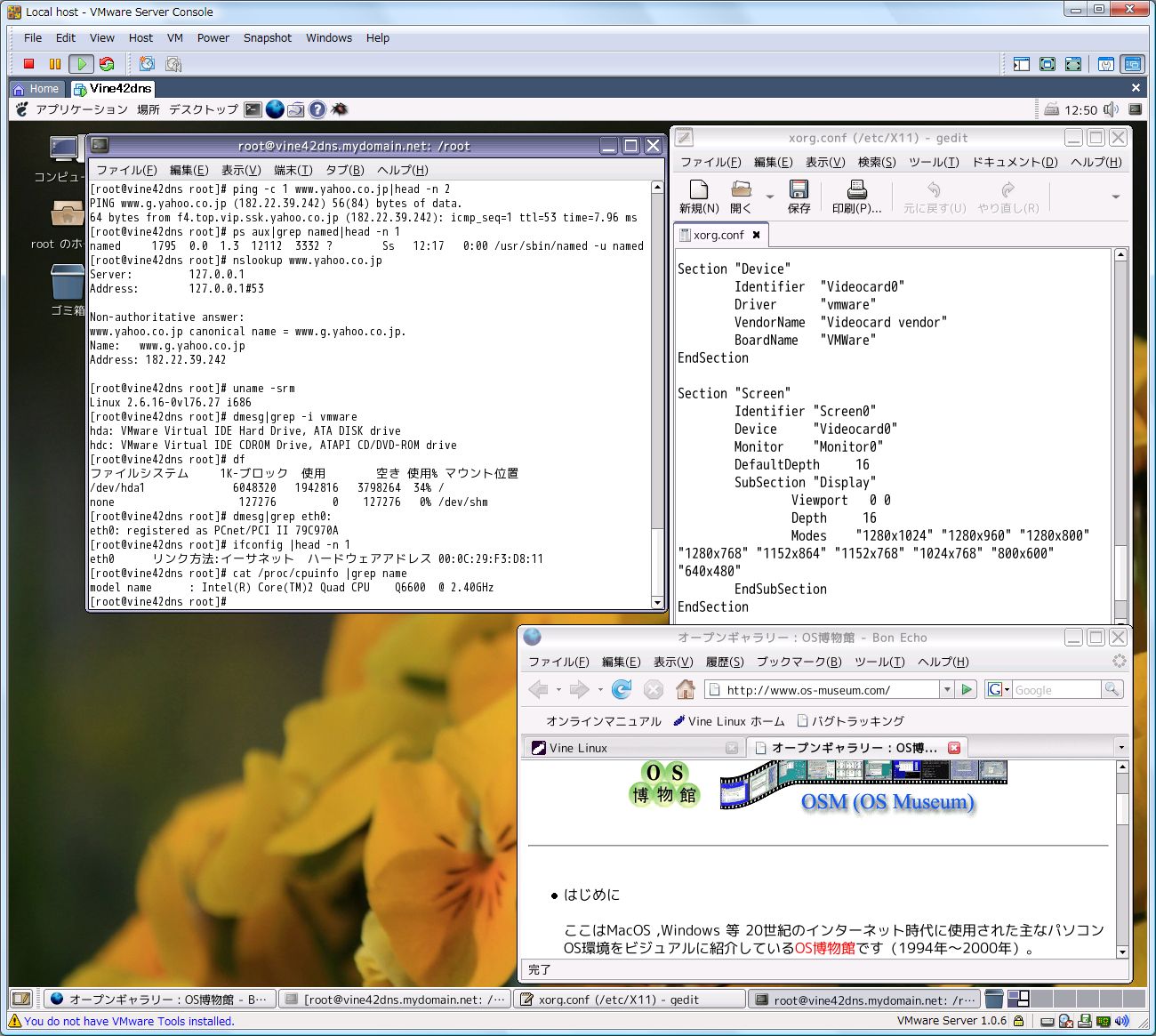This screenshot has height=1036, width=1156.
Task: Close the xorg.conf tab in gedit
Action: pyautogui.click(x=756, y=235)
